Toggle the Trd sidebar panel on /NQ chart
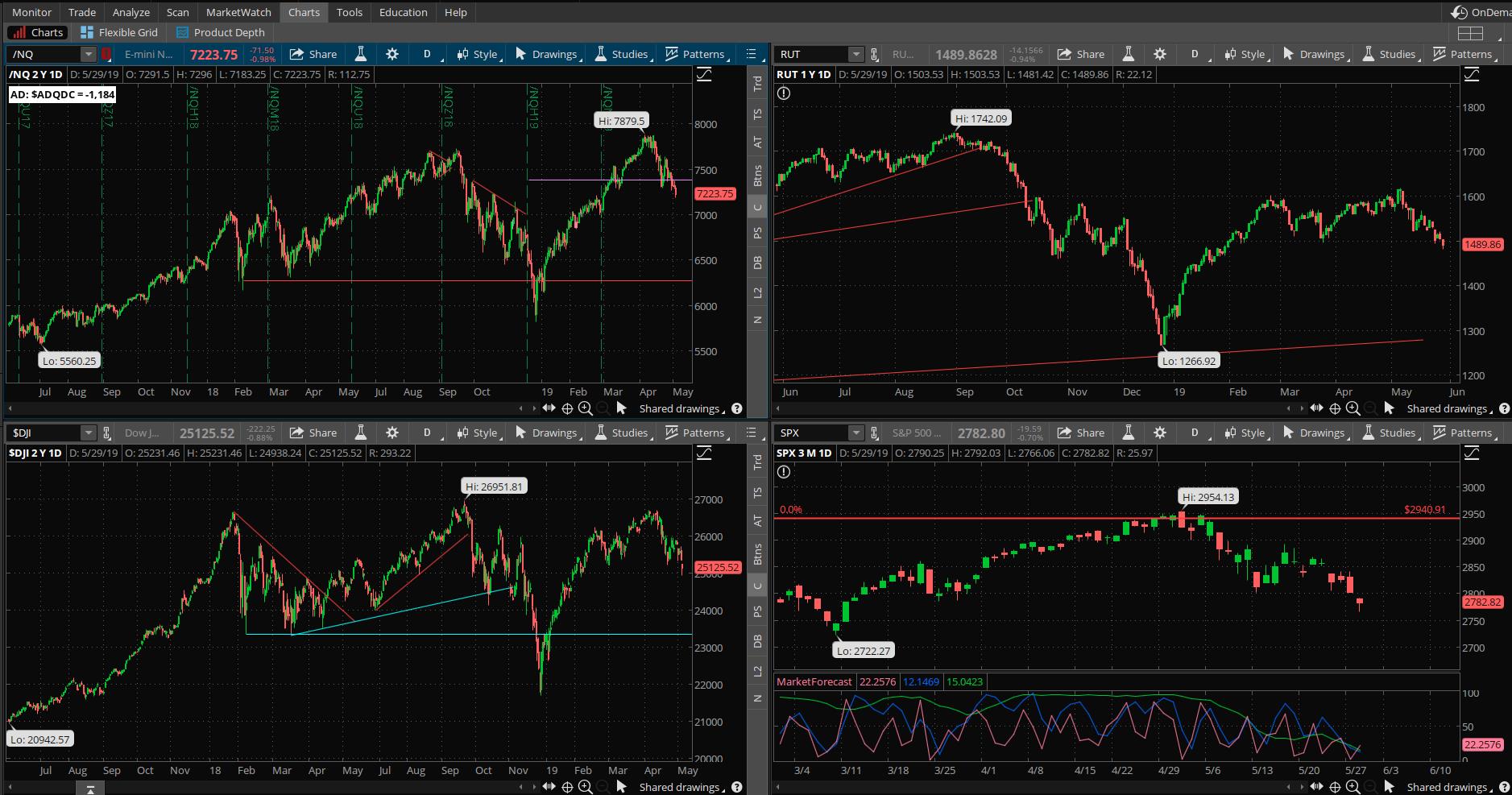Viewport: 1512px width, 795px height. pos(757,83)
